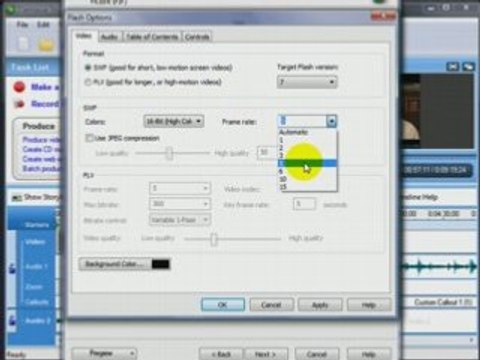Select Custom Callout 1 on timeline
480x360 pixels.
pyautogui.click(x=443, y=302)
